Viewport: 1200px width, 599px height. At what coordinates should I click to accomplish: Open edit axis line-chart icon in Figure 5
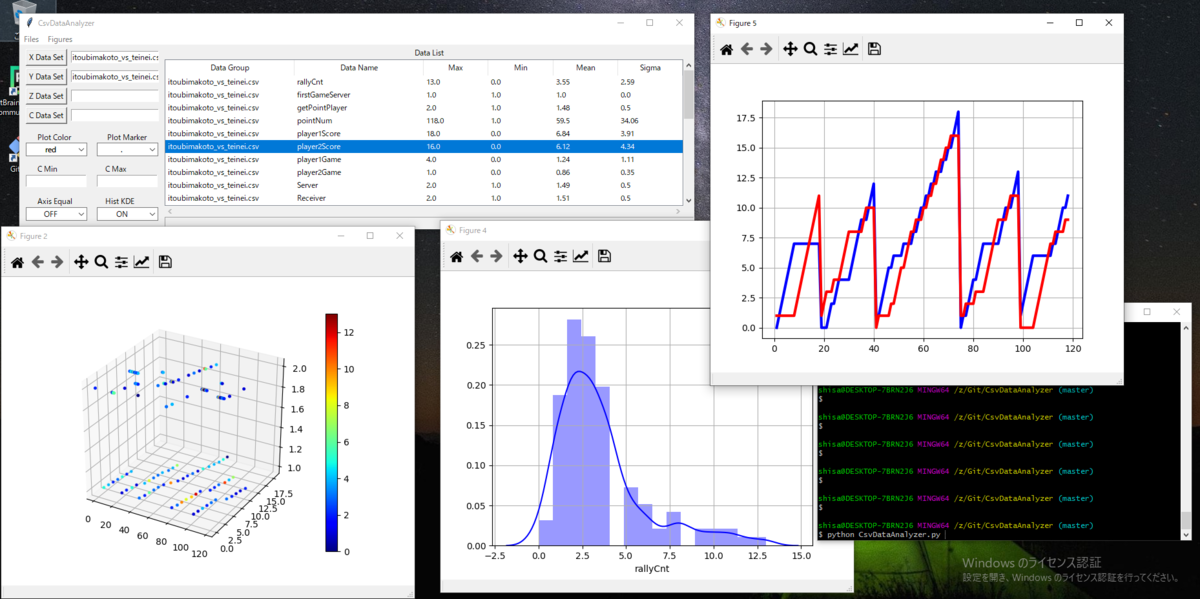pyautogui.click(x=850, y=48)
